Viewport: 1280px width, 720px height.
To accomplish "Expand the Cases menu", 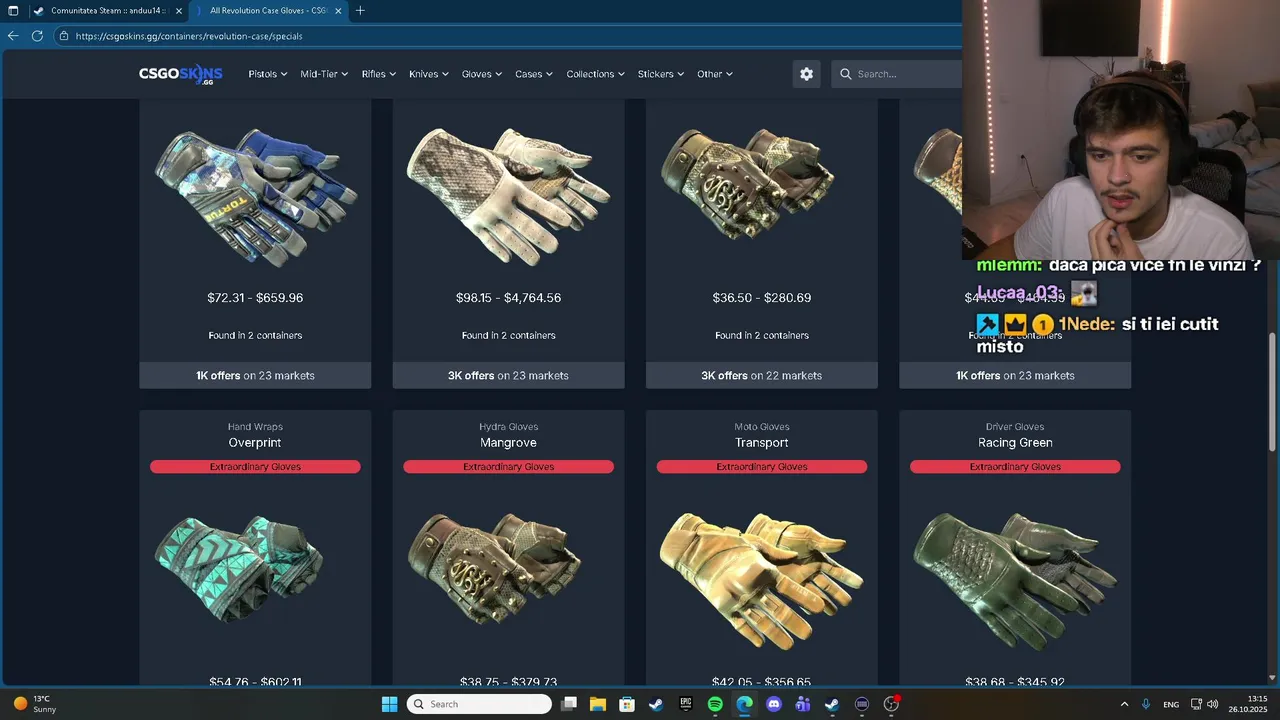I will pyautogui.click(x=534, y=74).
